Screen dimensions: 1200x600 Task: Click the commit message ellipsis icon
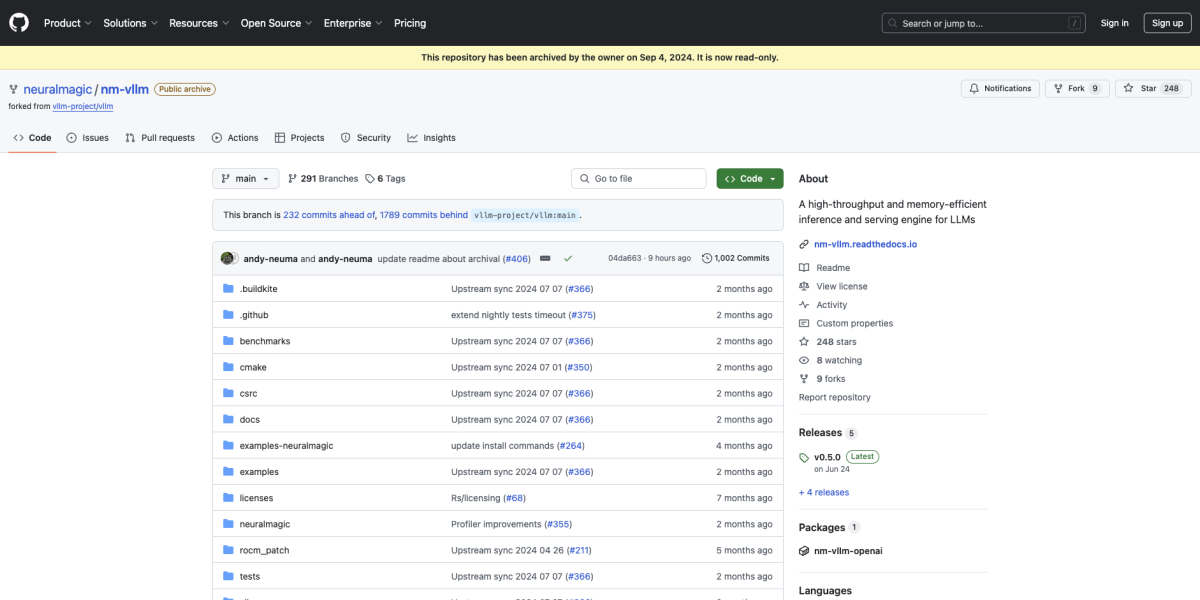click(x=545, y=258)
